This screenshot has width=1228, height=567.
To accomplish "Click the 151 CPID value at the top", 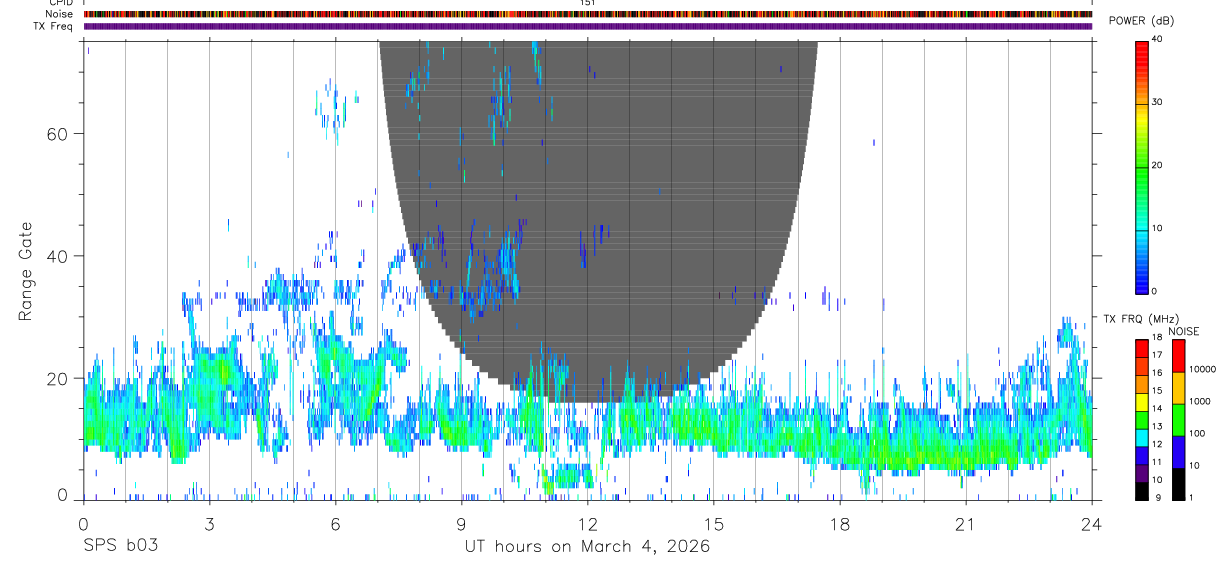I will coord(587,3).
